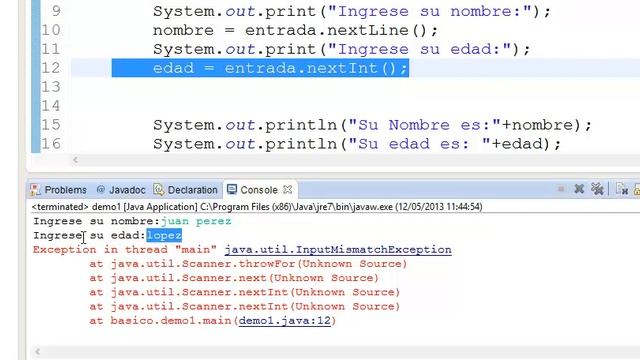The image size is (640, 360).
Task: Click the string "Ingrese su edad:" in code
Action: point(420,49)
